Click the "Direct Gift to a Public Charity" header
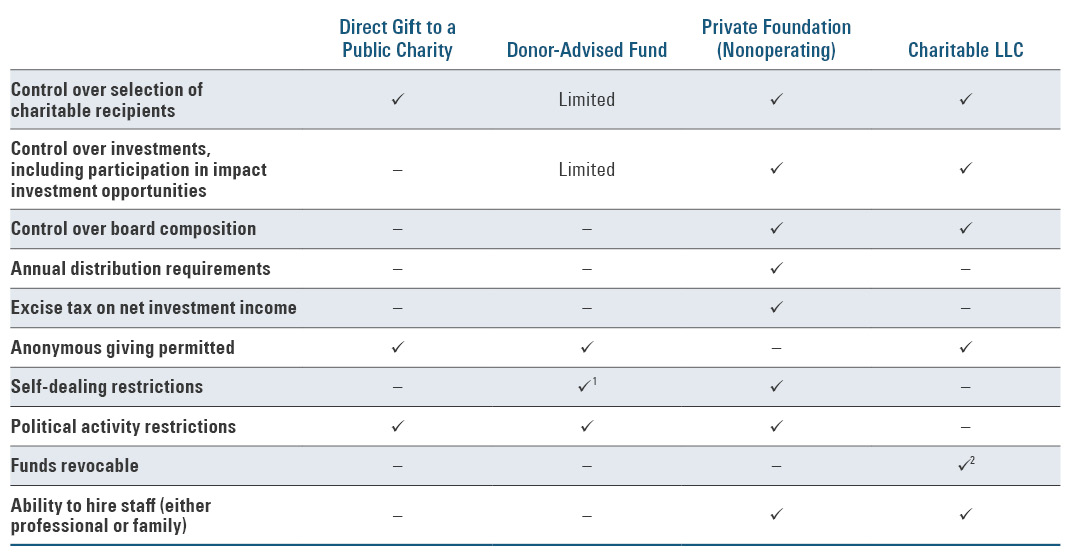 click(x=397, y=39)
